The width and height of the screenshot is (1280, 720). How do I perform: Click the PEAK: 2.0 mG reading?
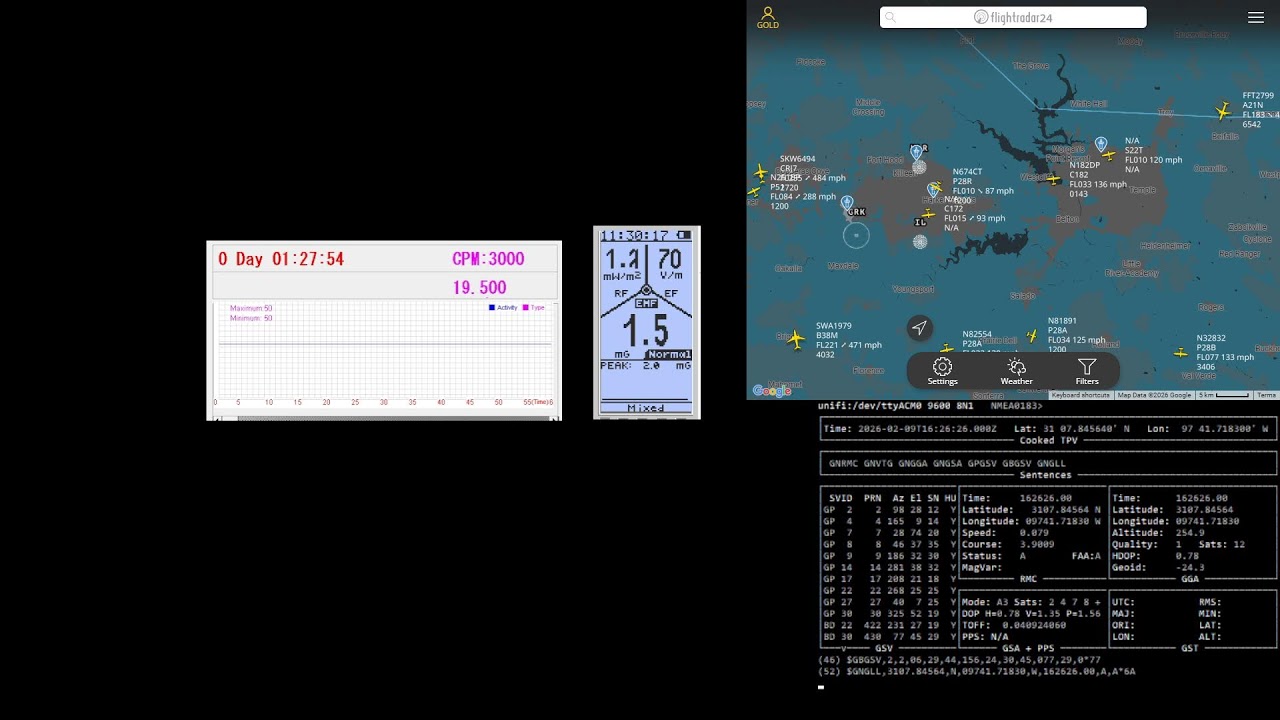646,366
